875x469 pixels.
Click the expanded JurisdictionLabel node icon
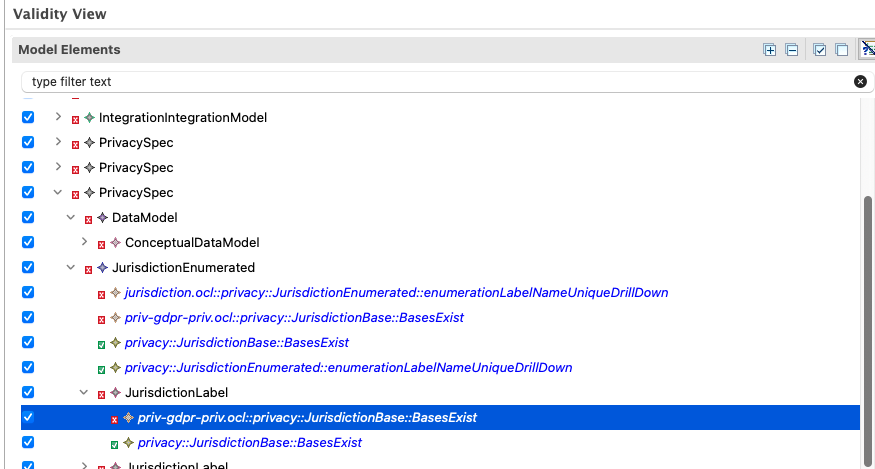tap(116, 393)
